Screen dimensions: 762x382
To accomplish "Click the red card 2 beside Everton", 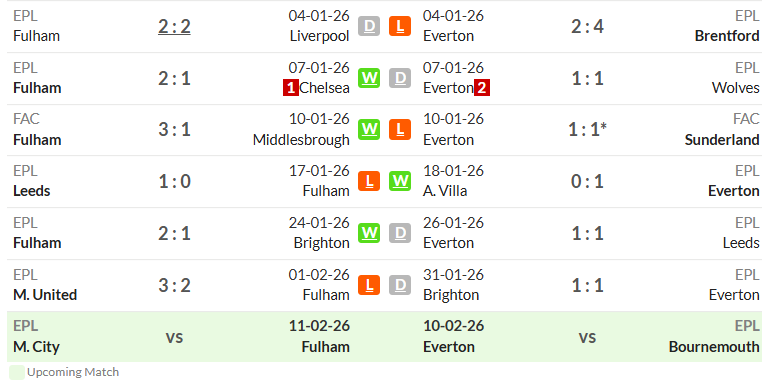I will (x=482, y=88).
